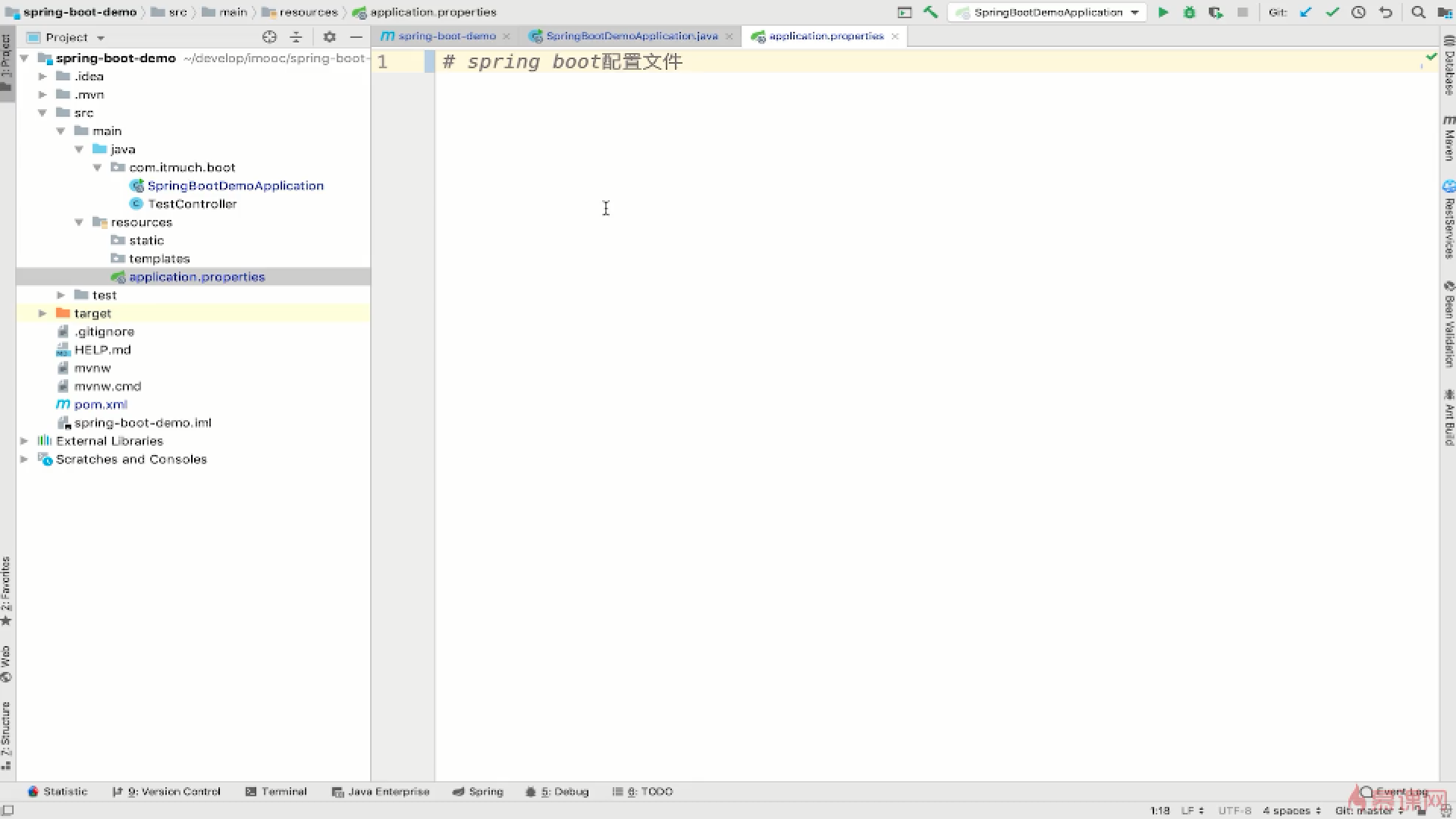Click resources in the breadcrumb path
The width and height of the screenshot is (1456, 819).
(x=308, y=12)
